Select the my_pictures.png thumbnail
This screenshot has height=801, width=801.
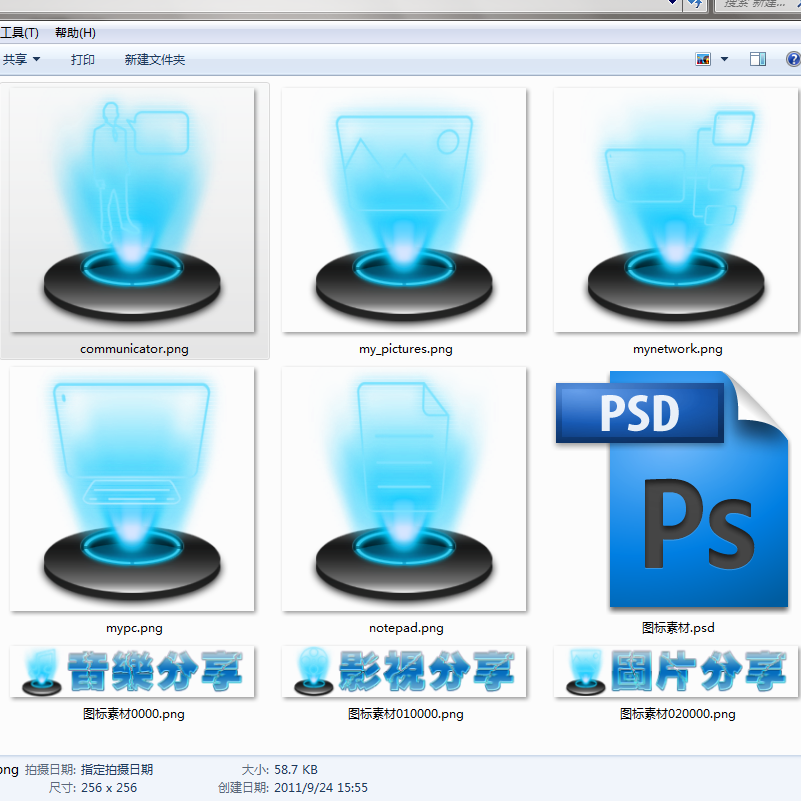[404, 210]
